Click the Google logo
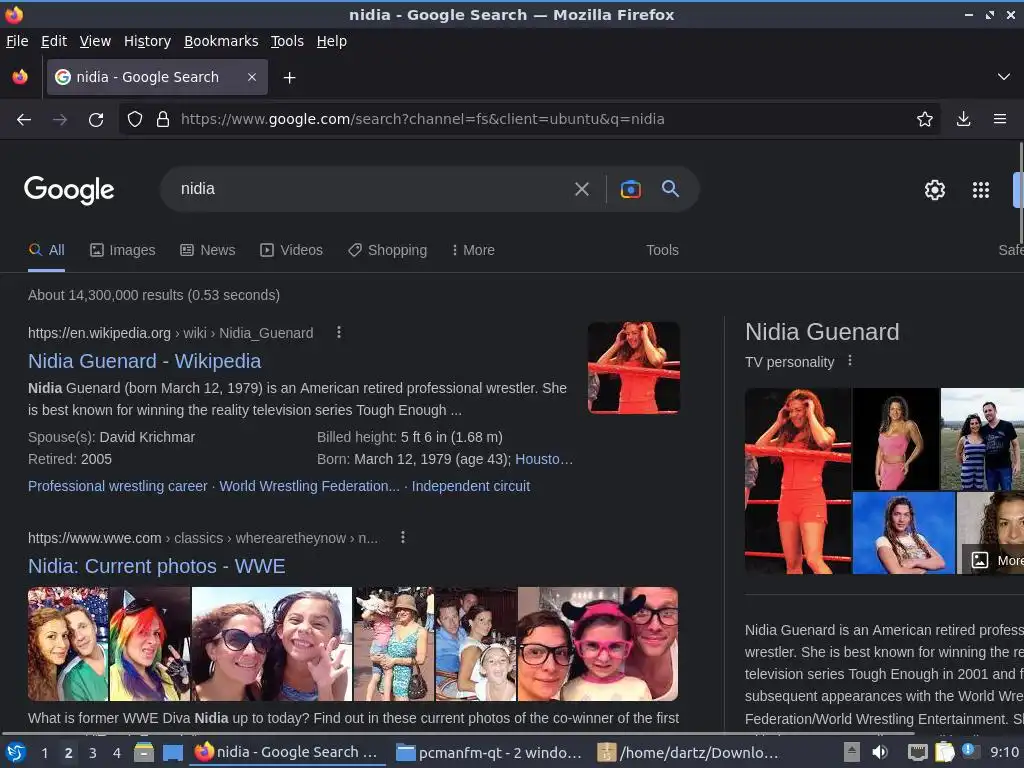The image size is (1024, 768). (x=69, y=190)
